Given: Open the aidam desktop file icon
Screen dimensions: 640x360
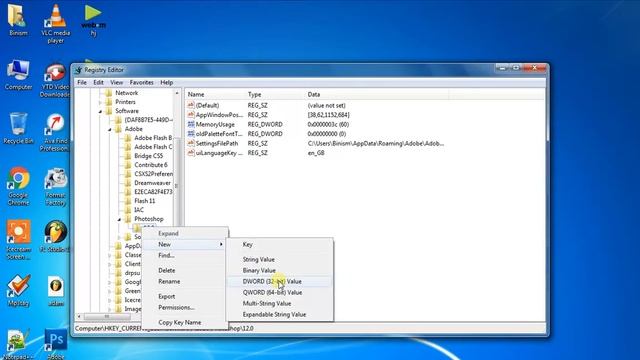Looking at the screenshot, I should click(x=56, y=290).
